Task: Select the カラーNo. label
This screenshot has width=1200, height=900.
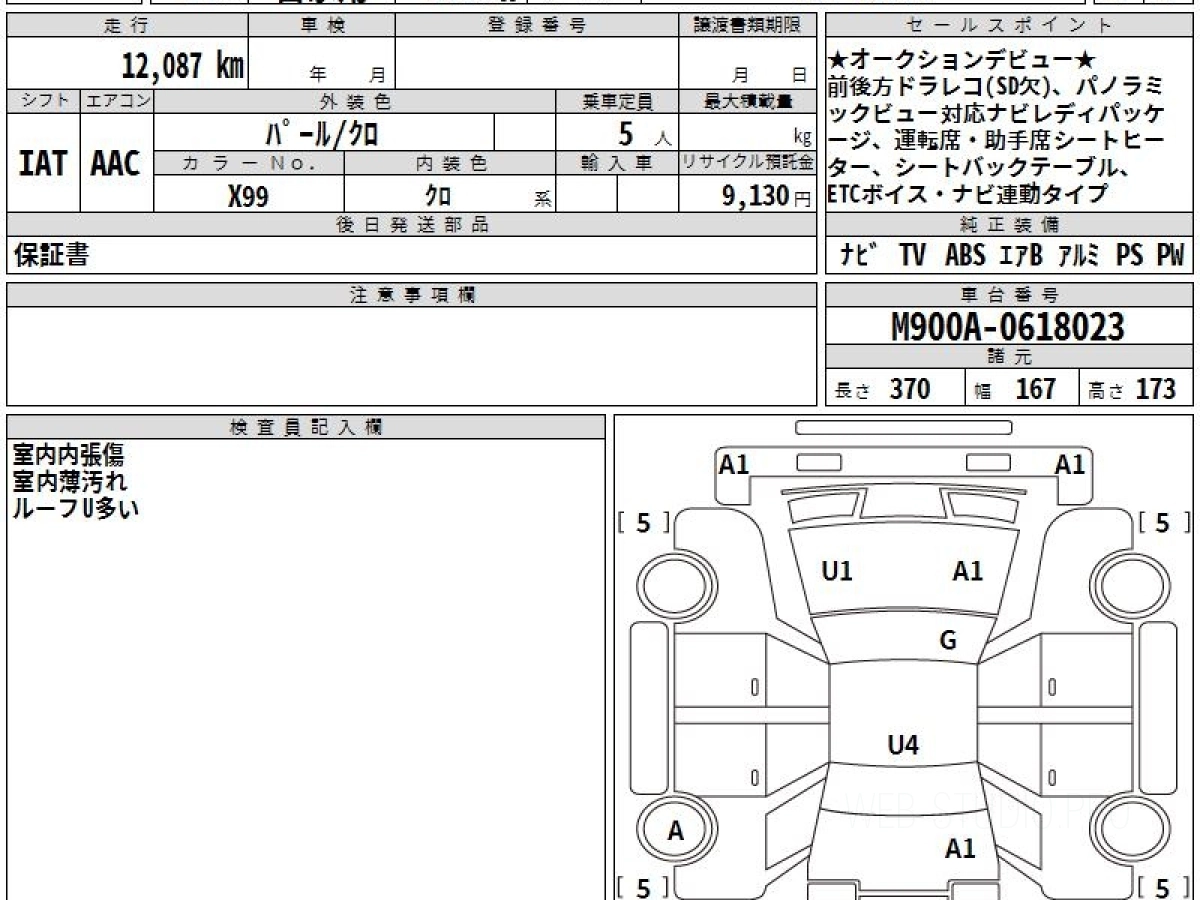Action: coord(249,163)
